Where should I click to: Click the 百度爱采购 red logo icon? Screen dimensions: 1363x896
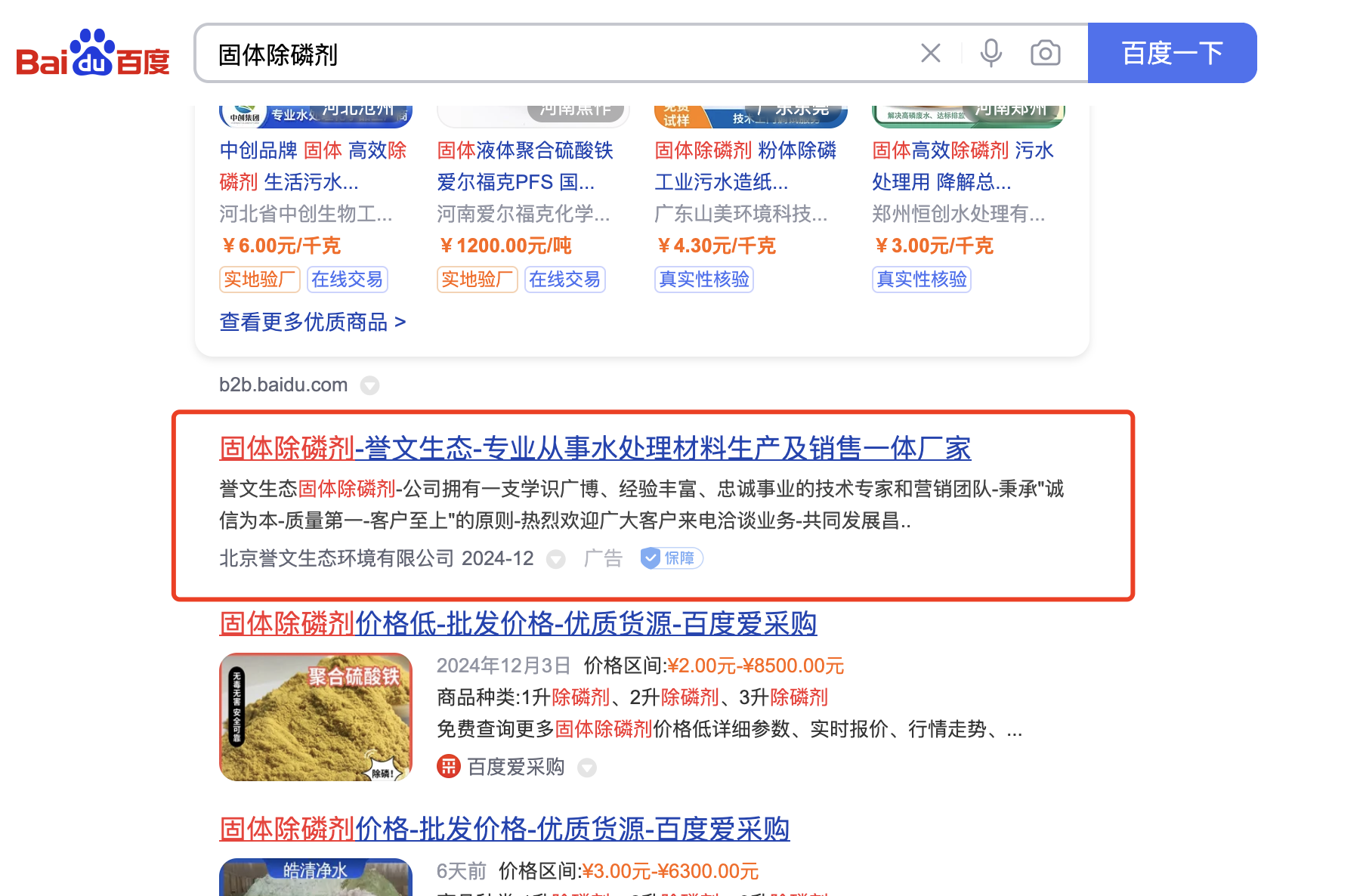coord(449,767)
